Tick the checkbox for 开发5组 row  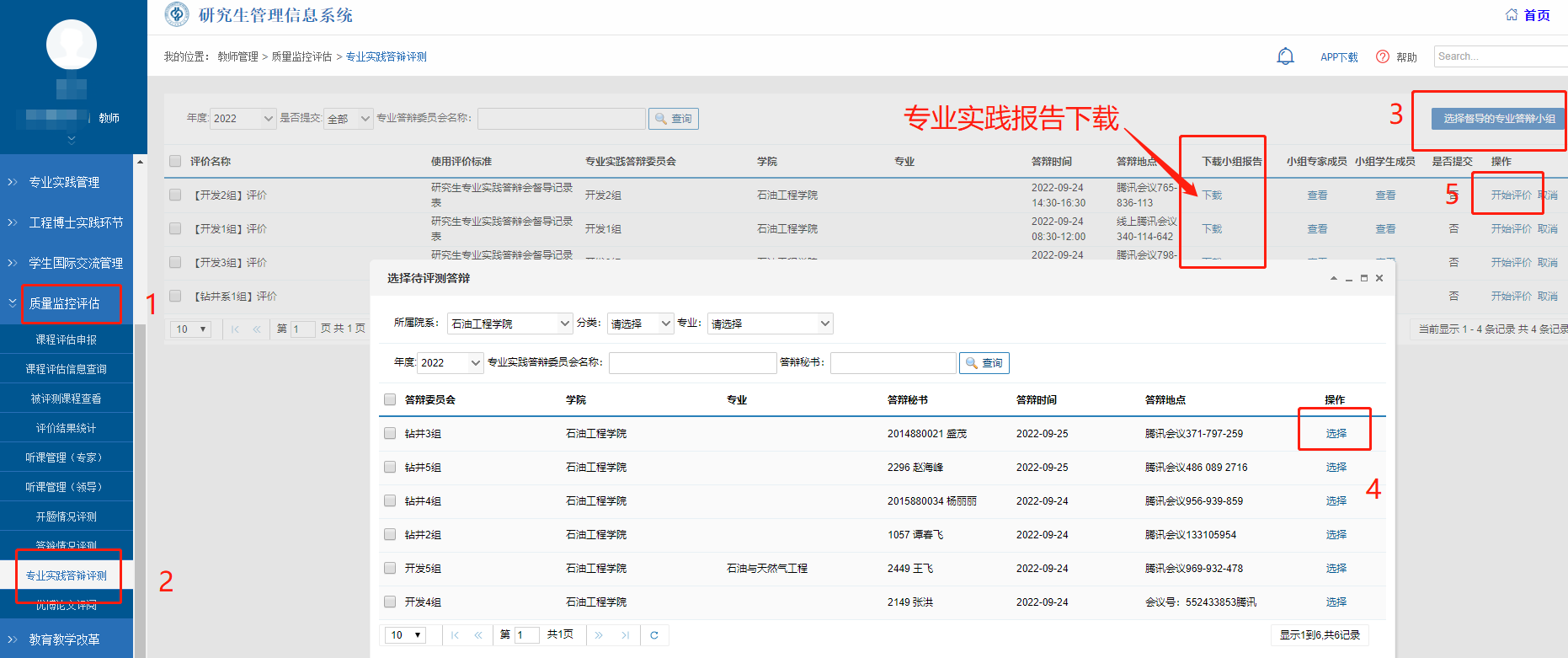pyautogui.click(x=390, y=568)
